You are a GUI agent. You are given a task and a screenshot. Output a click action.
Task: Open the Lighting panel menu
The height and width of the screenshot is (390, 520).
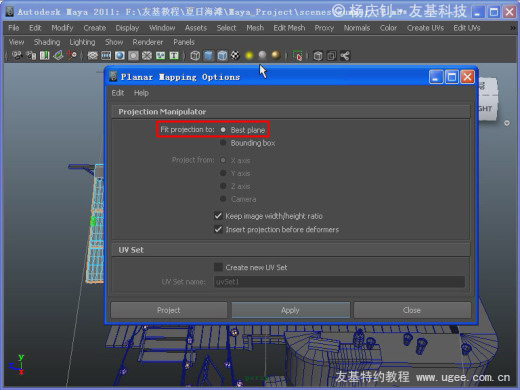tap(82, 42)
